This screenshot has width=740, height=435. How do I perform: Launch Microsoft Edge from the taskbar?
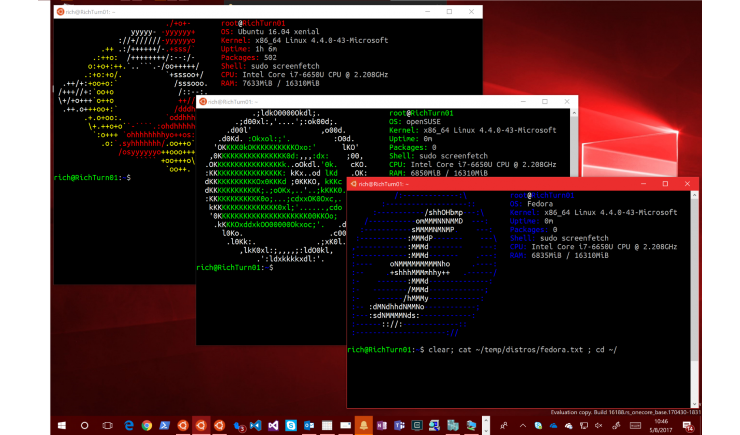point(130,425)
